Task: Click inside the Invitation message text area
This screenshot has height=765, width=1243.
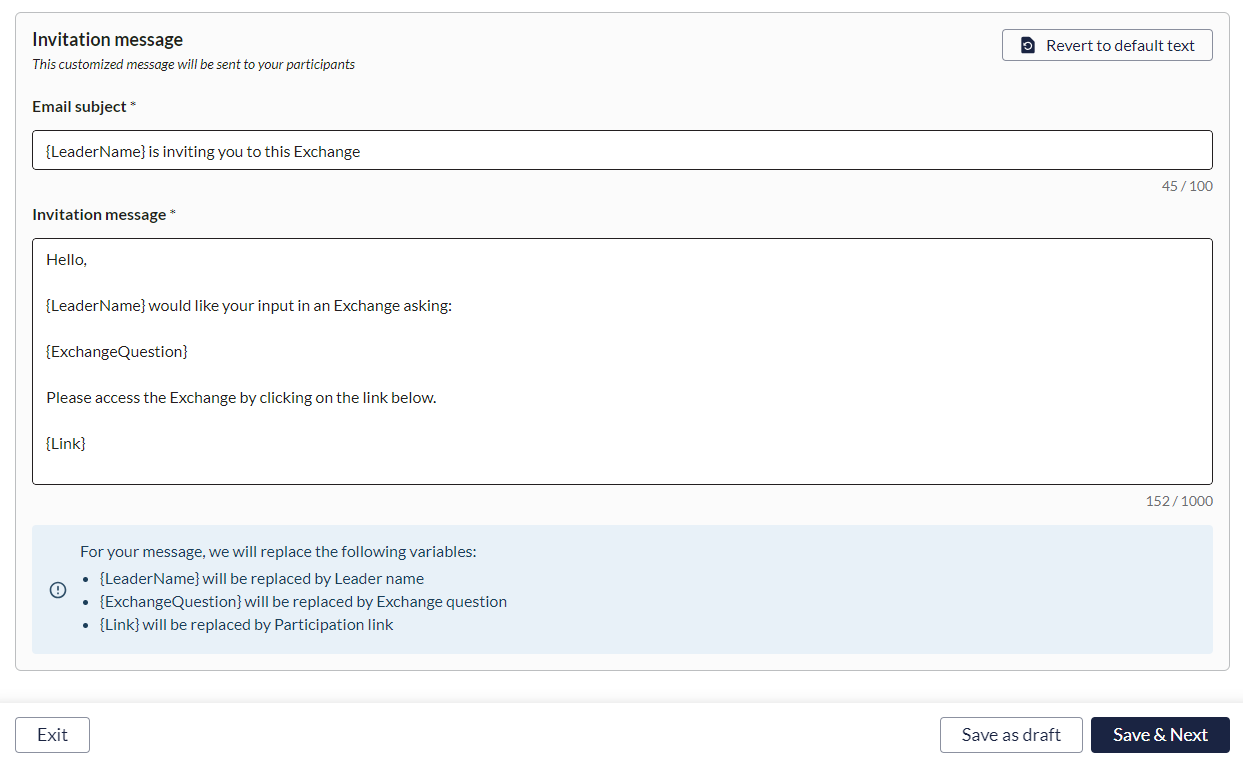Action: coord(622,361)
